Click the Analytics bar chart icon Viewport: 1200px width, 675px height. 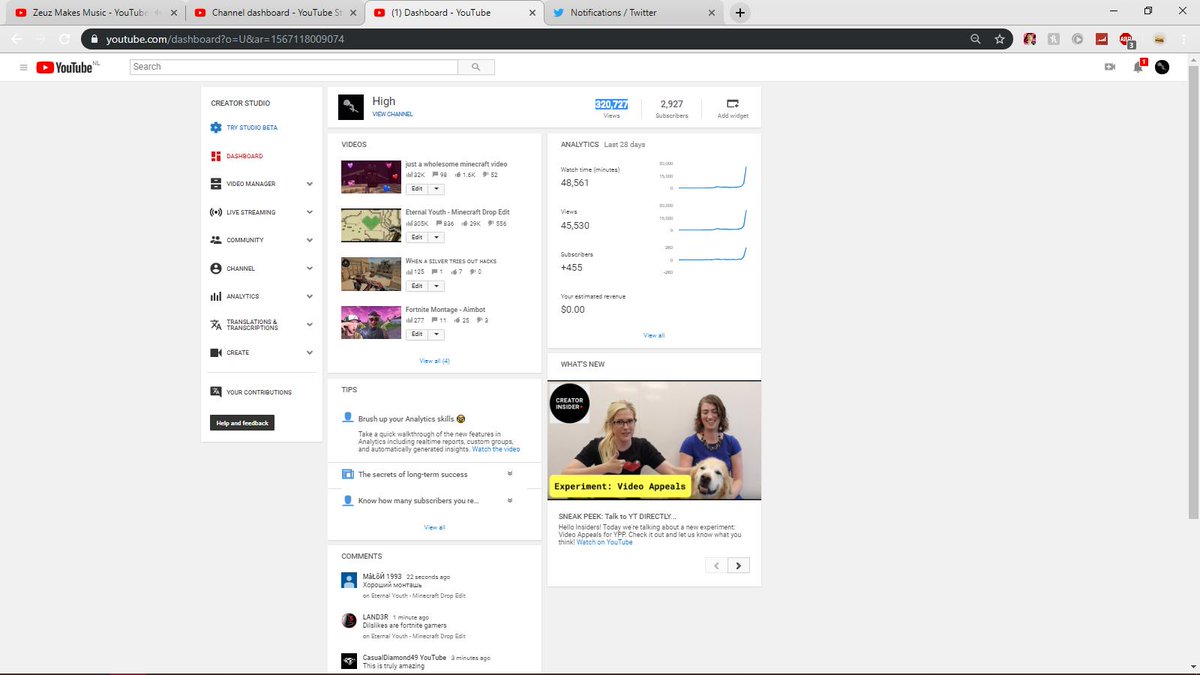pos(216,296)
